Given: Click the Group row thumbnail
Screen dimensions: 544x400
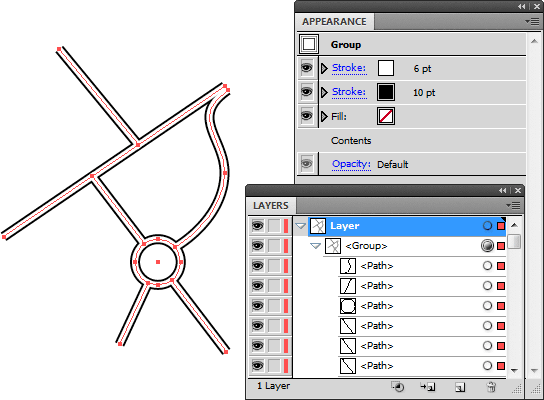Looking at the screenshot, I should click(x=333, y=246).
